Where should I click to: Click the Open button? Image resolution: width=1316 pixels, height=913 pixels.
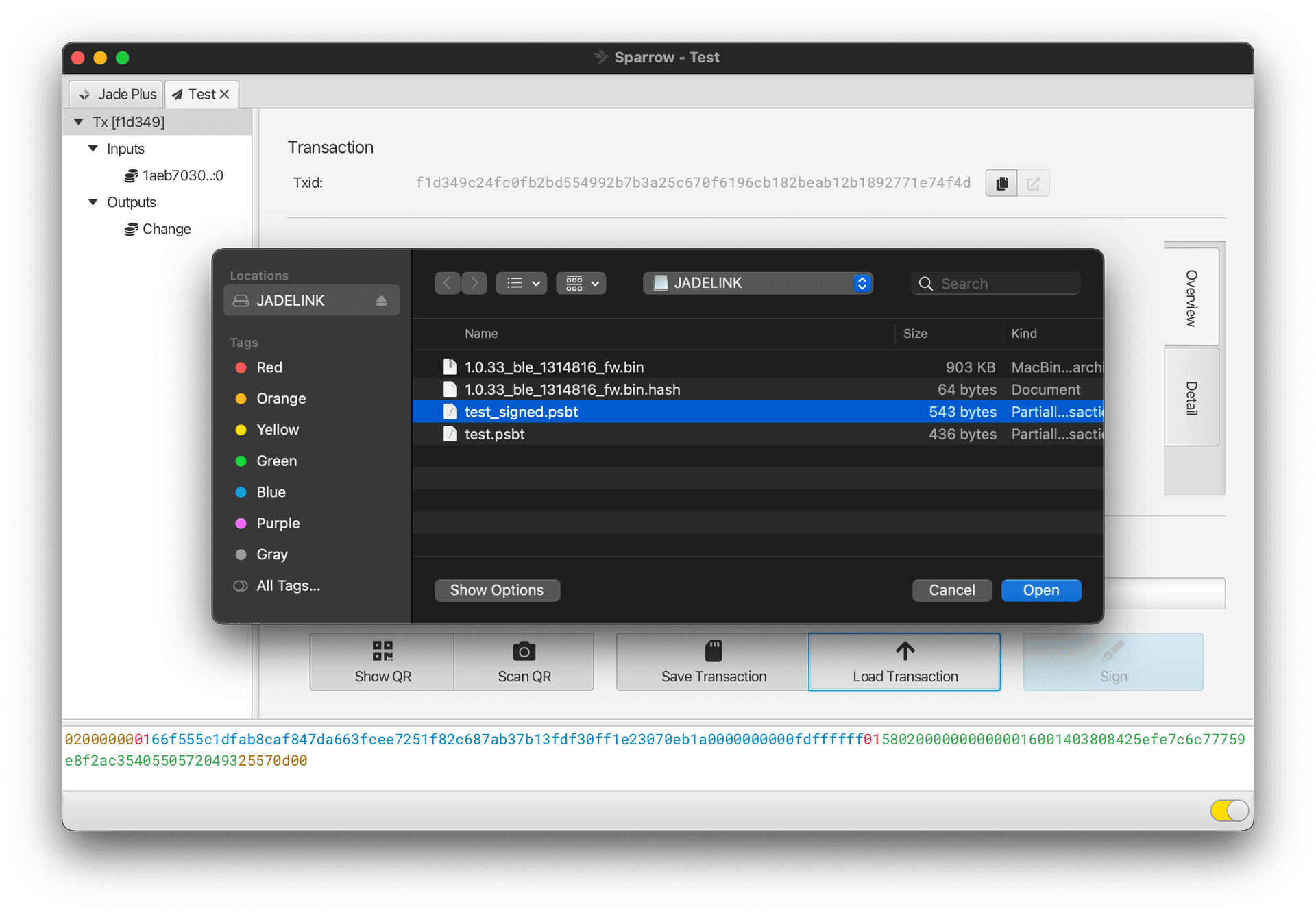tap(1041, 590)
